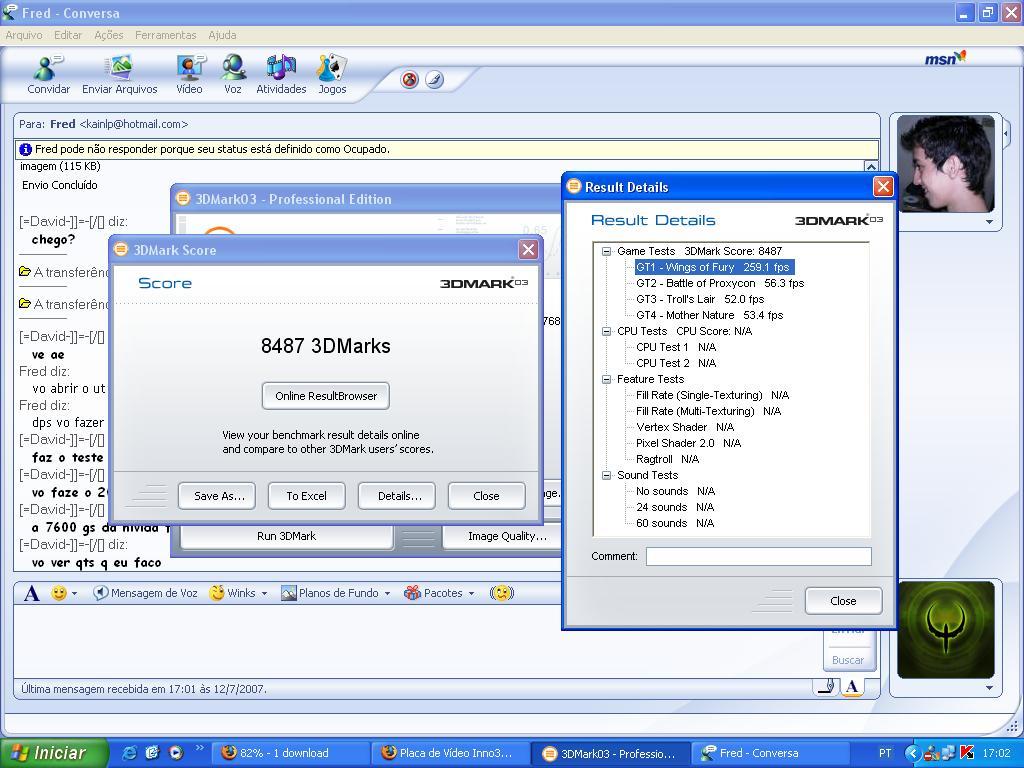Click the msn logo
Image resolution: width=1024 pixels, height=768 pixels.
945,59
